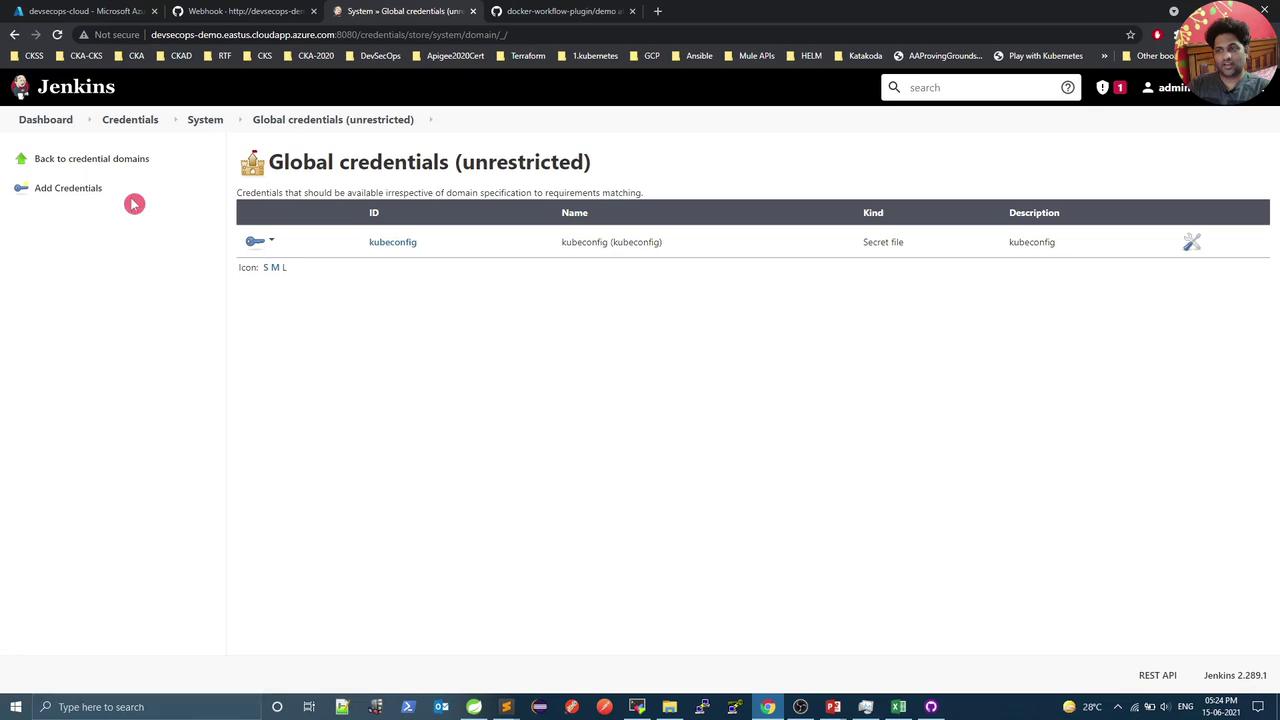Screen dimensions: 1280x720
Task: Click the search help question mark icon
Action: [1068, 87]
